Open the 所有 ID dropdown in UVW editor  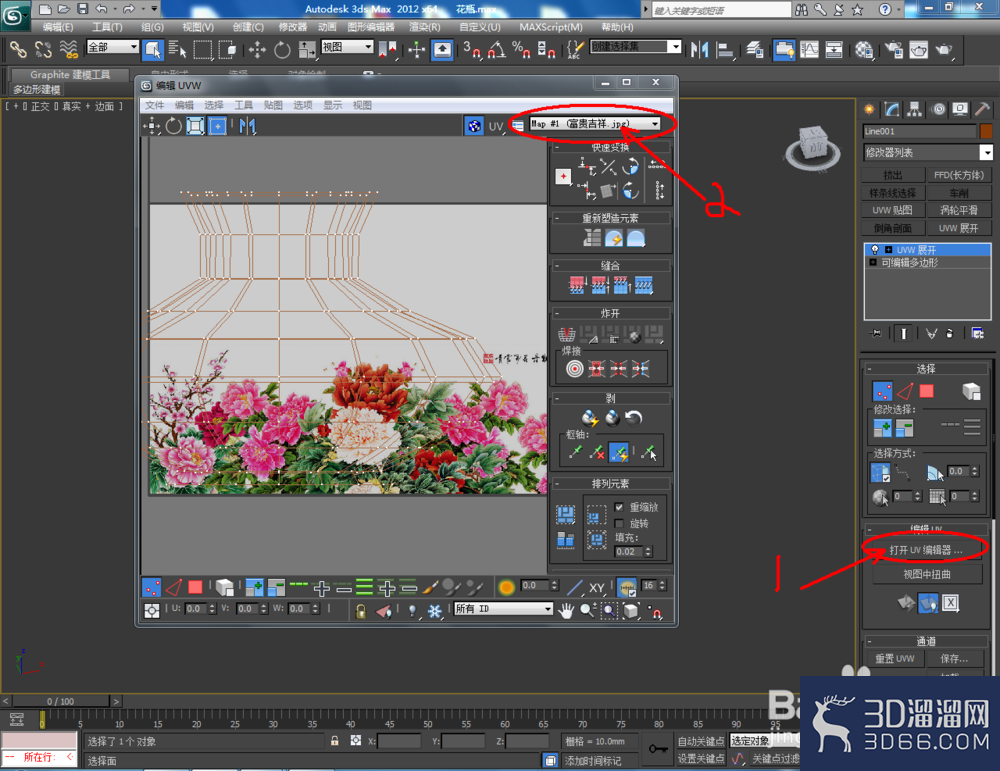(x=503, y=609)
